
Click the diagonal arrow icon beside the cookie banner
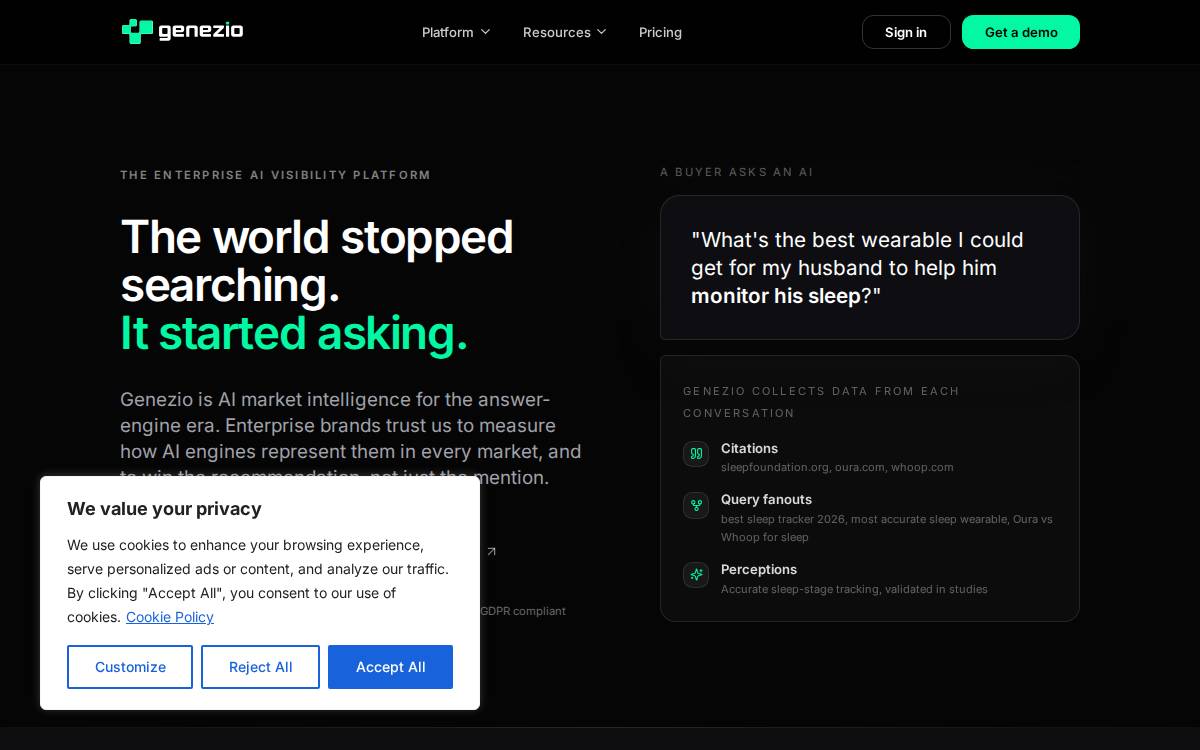[491, 551]
